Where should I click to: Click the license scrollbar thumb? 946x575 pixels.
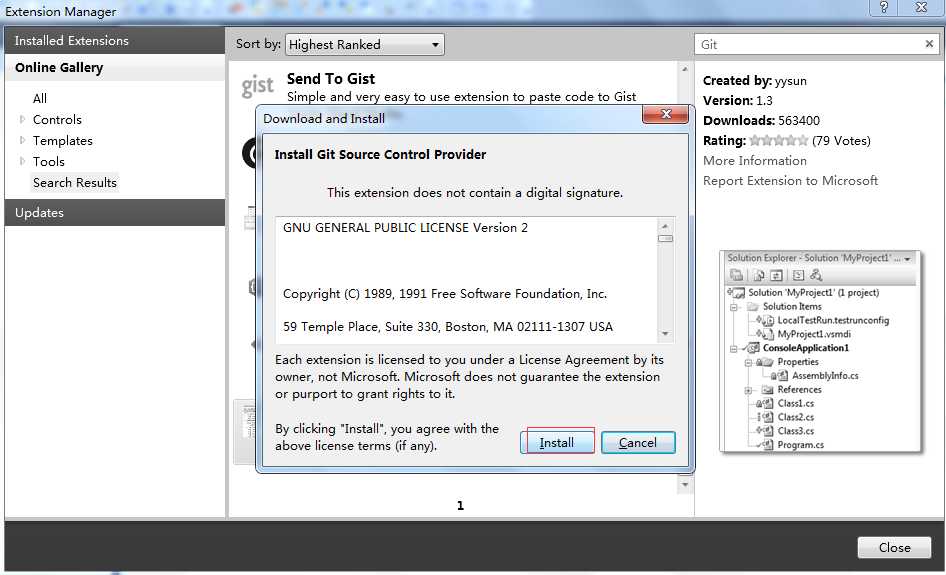point(665,238)
